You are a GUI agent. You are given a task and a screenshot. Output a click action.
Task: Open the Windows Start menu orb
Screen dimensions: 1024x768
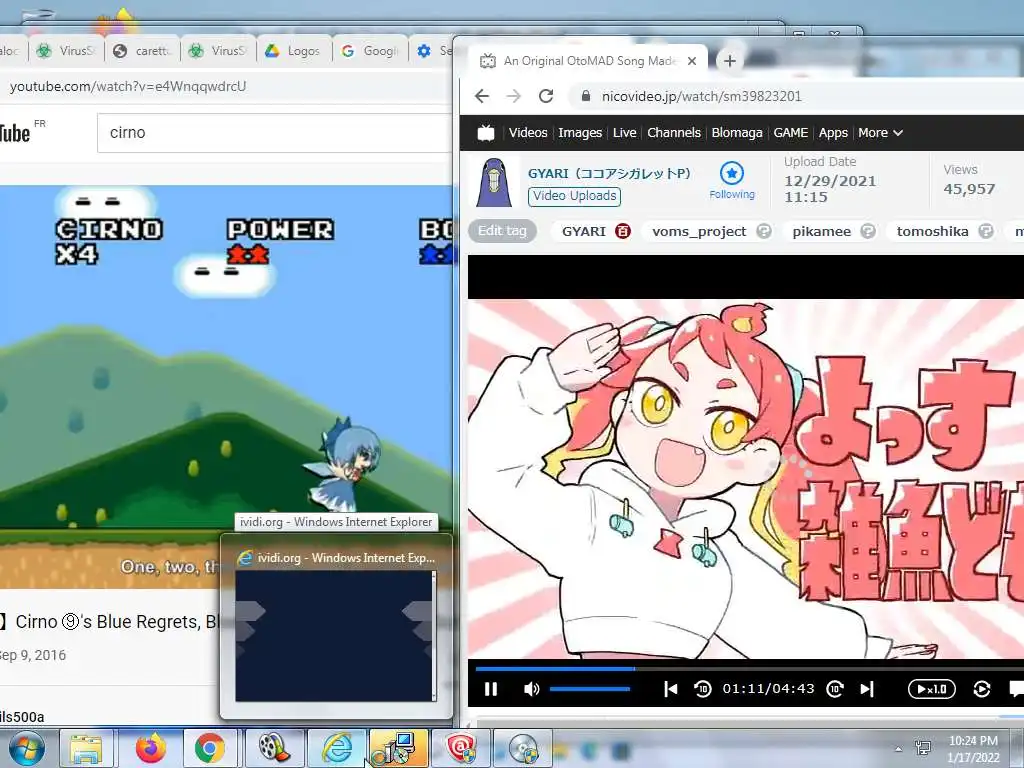coord(27,748)
